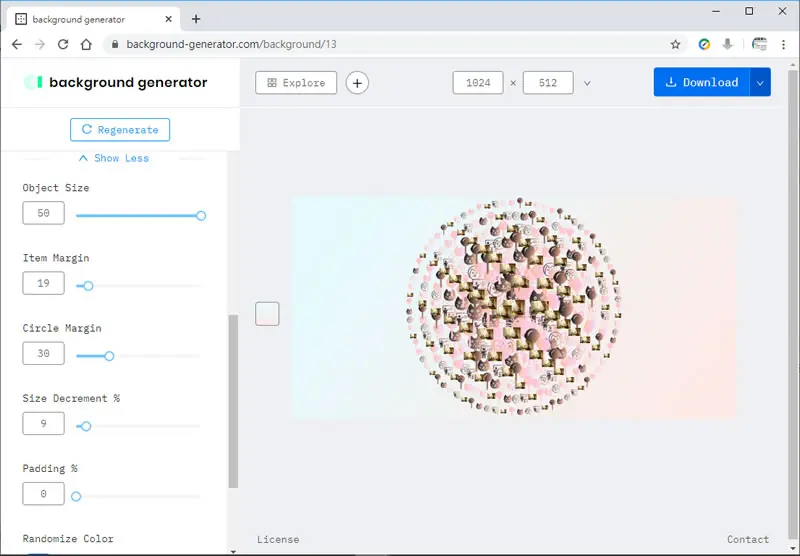Click the Object Size slider handle
The height and width of the screenshot is (556, 800).
click(x=201, y=216)
